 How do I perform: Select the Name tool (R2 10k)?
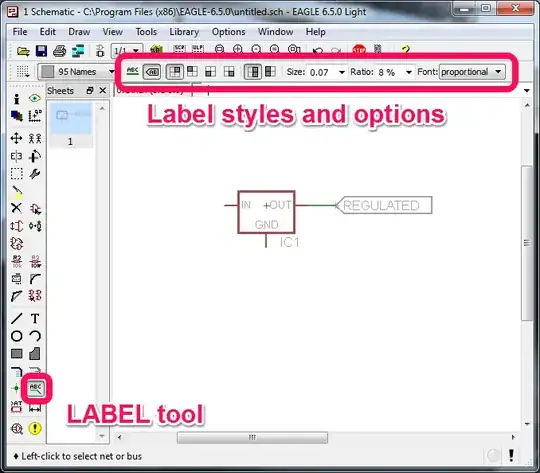(17, 261)
